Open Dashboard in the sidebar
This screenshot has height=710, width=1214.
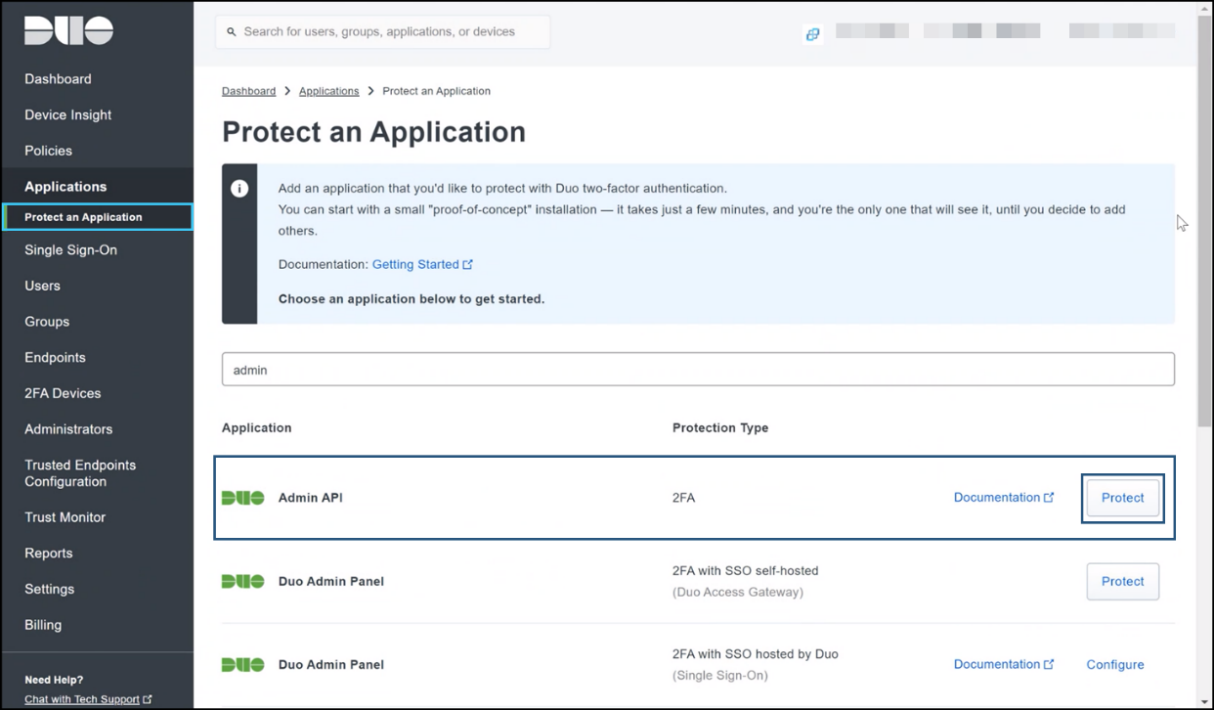click(58, 79)
